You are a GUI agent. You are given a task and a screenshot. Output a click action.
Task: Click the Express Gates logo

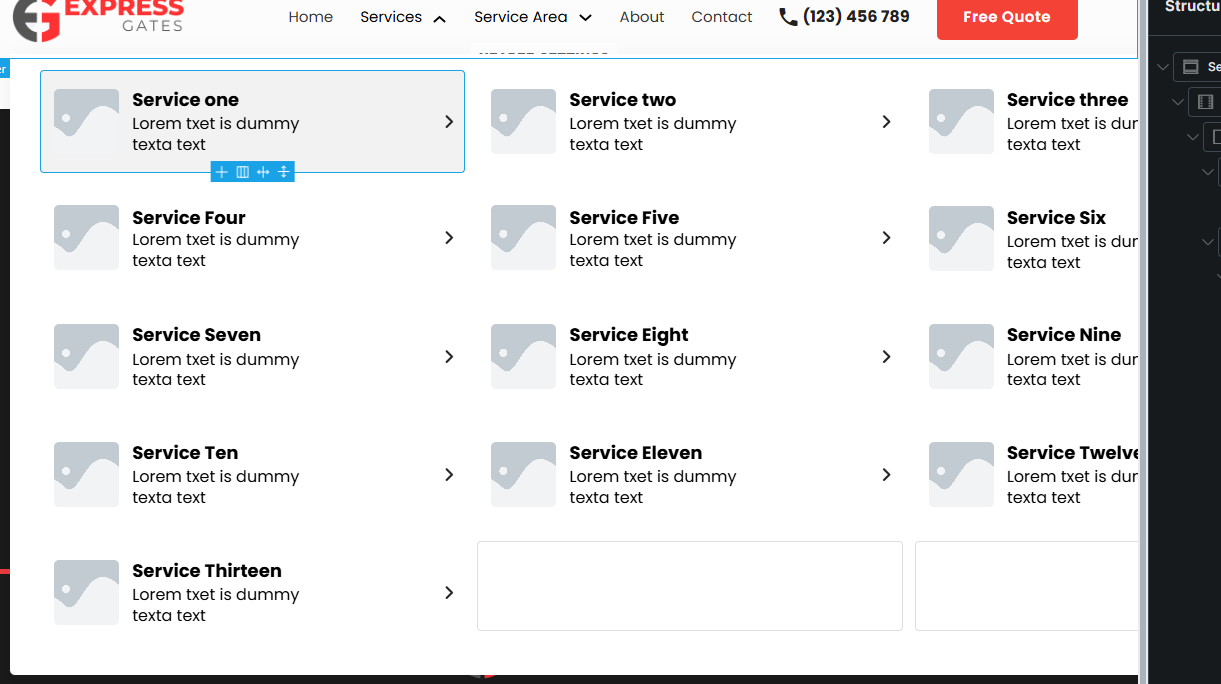pos(98,18)
